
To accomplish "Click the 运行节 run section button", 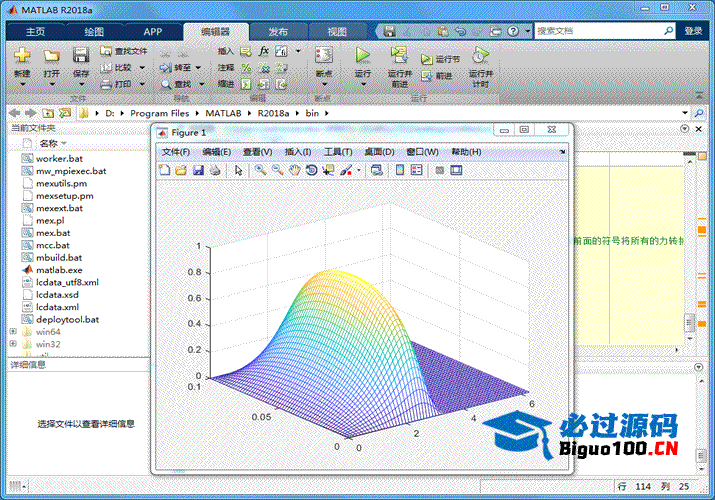I will [440, 59].
